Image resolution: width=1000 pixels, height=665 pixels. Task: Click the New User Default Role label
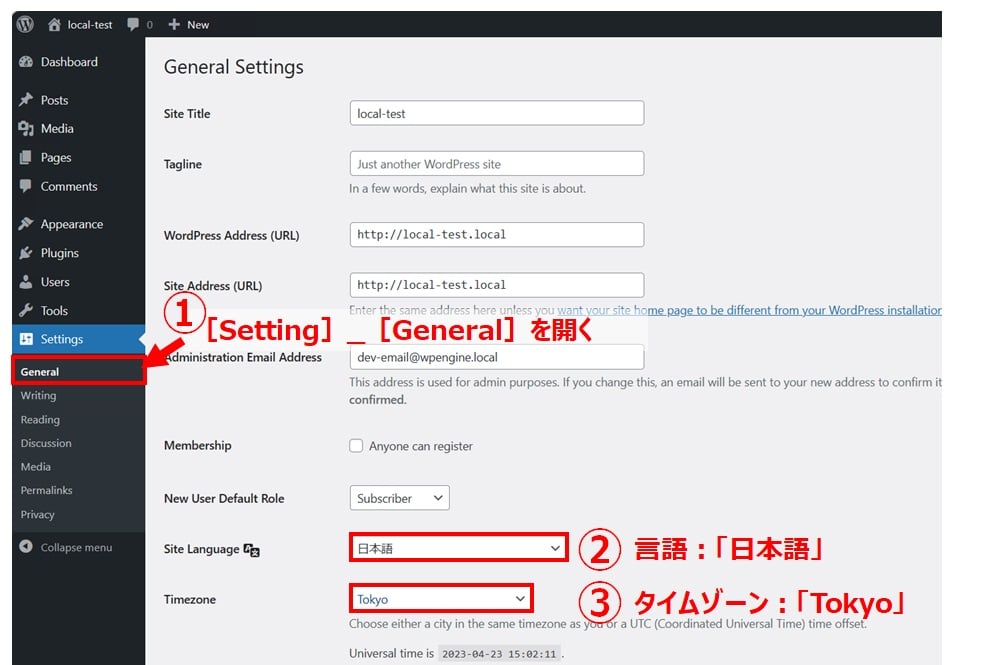click(224, 499)
